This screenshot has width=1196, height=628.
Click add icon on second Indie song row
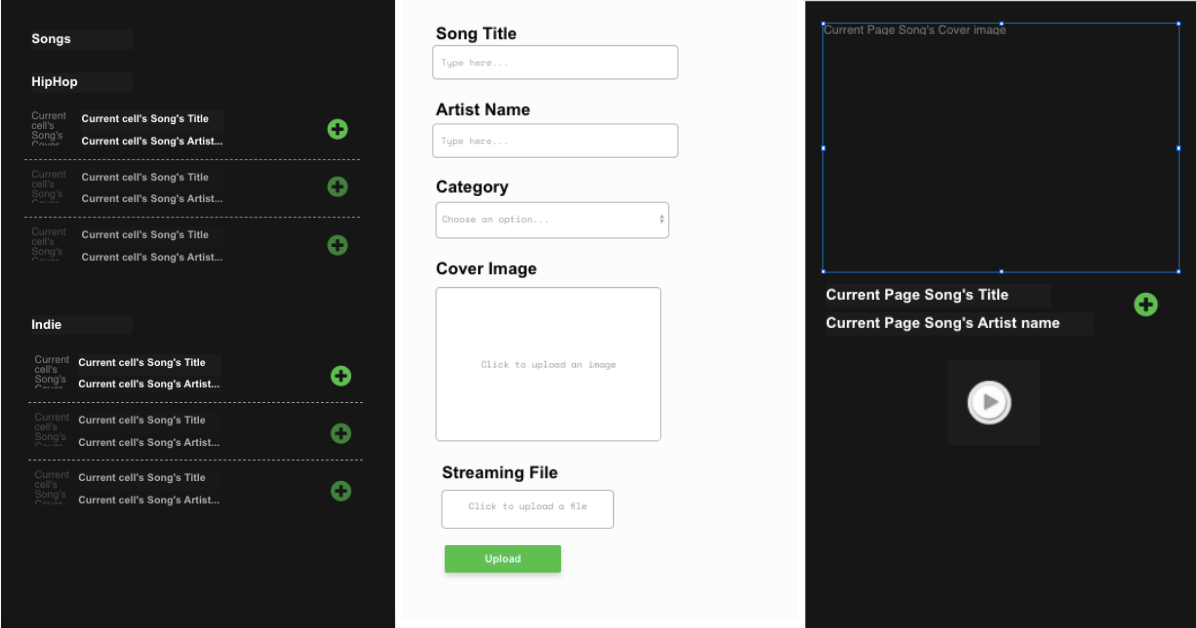click(x=341, y=433)
